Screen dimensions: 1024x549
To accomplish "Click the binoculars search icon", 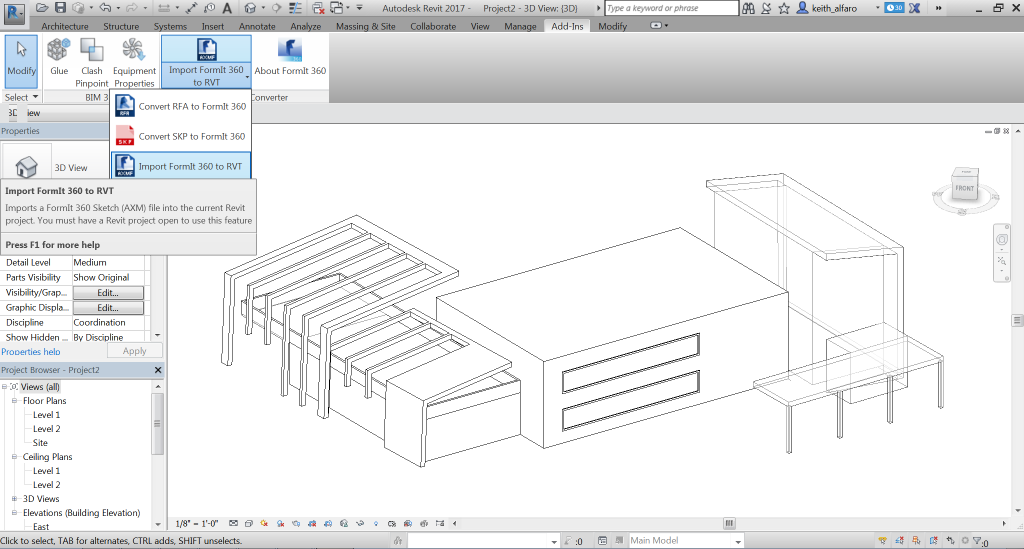I will point(748,8).
